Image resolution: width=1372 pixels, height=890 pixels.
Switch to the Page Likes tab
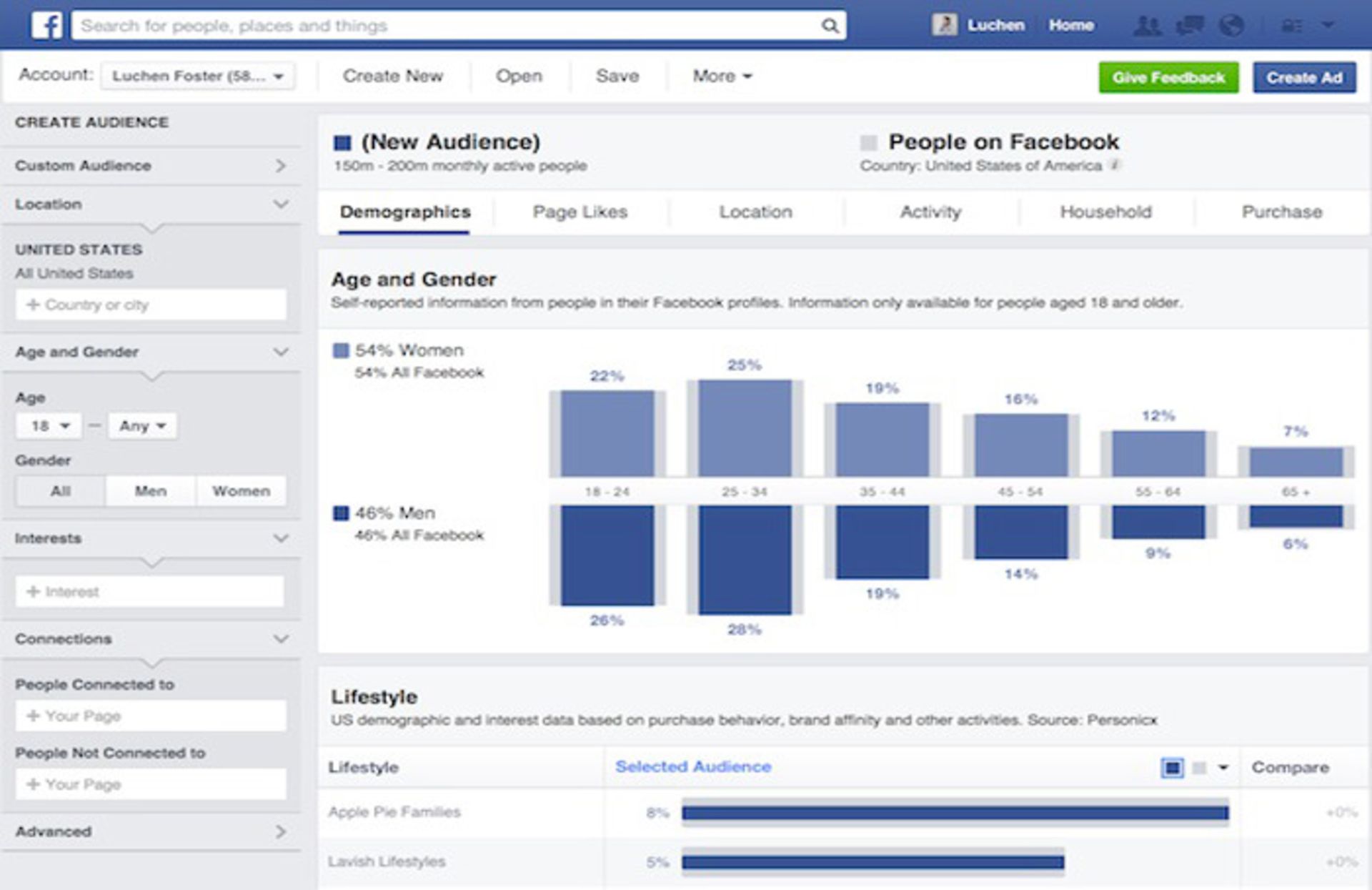click(x=579, y=212)
